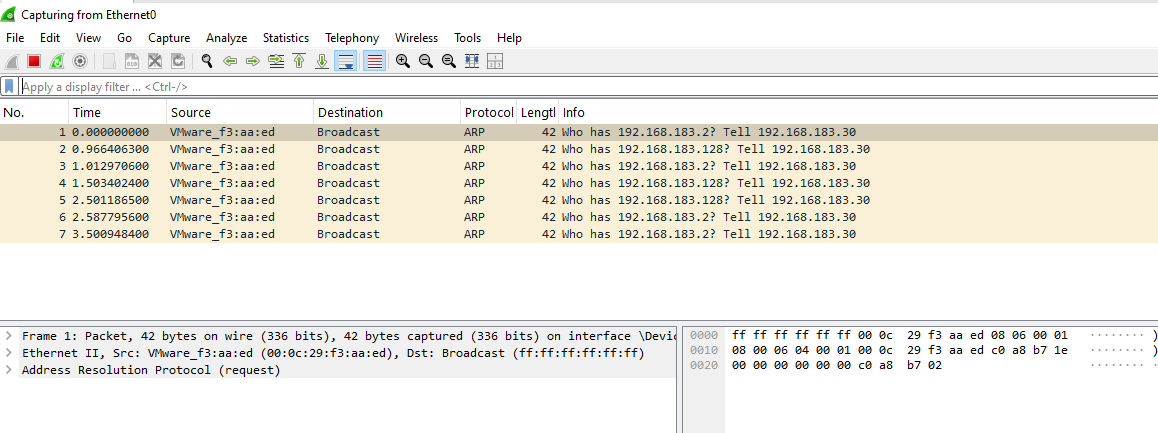Restart the current capture
The width and height of the screenshot is (1158, 433).
[57, 61]
